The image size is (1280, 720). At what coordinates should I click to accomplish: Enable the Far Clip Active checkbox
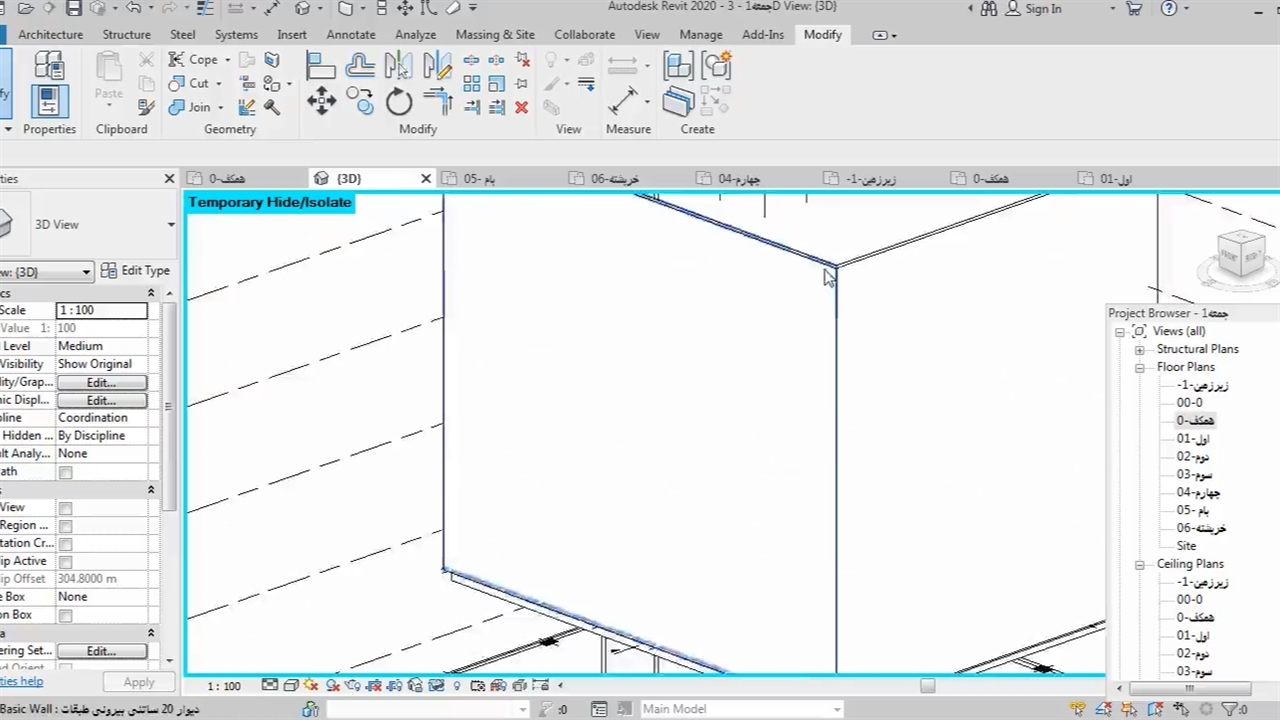[66, 562]
